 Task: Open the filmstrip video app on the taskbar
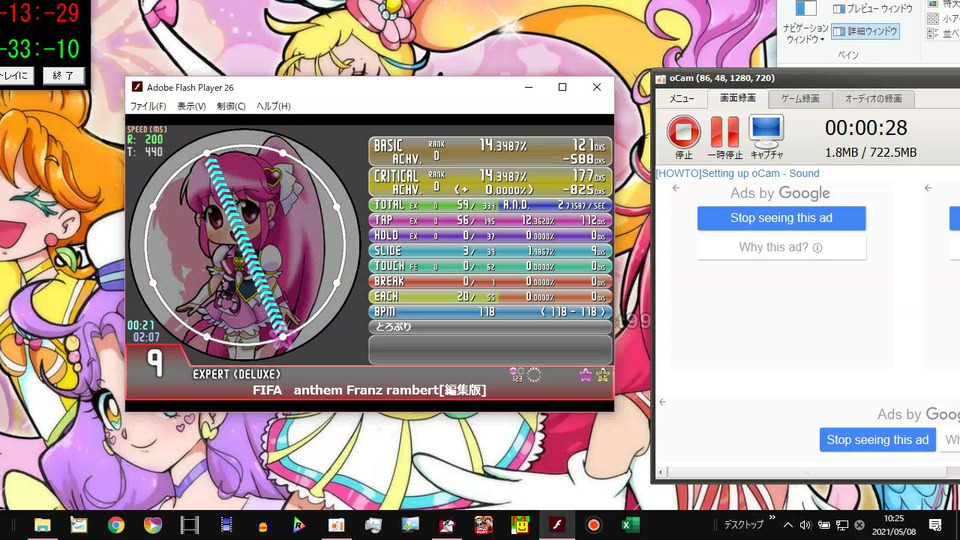[190, 525]
